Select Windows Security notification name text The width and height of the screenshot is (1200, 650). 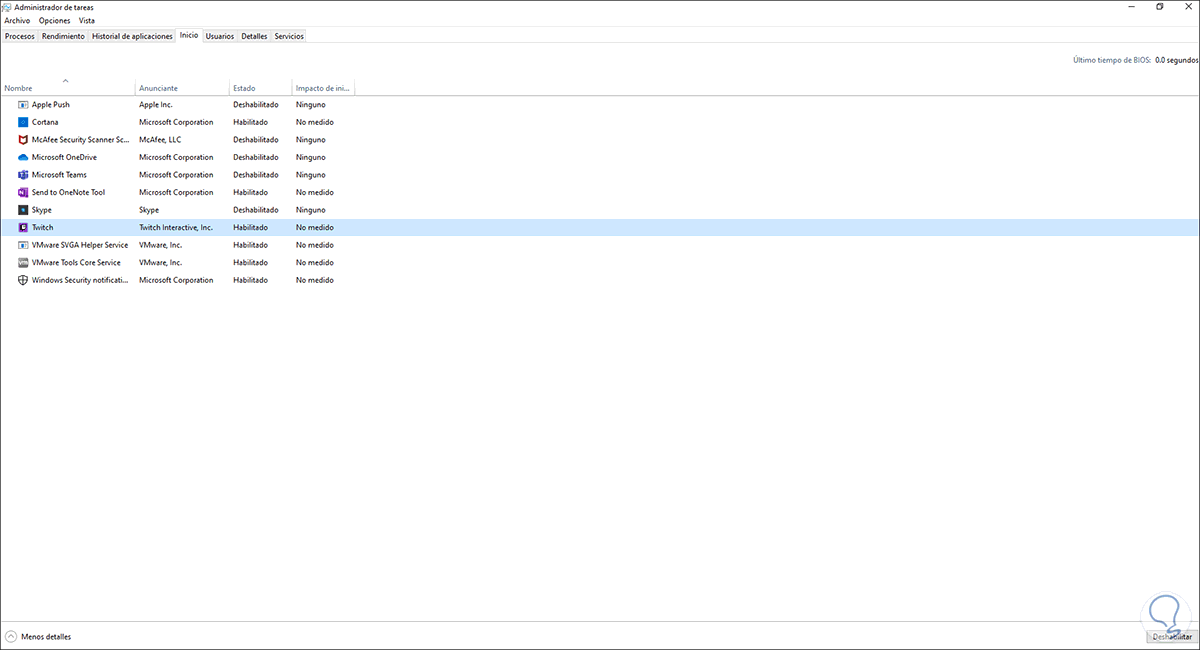81,280
